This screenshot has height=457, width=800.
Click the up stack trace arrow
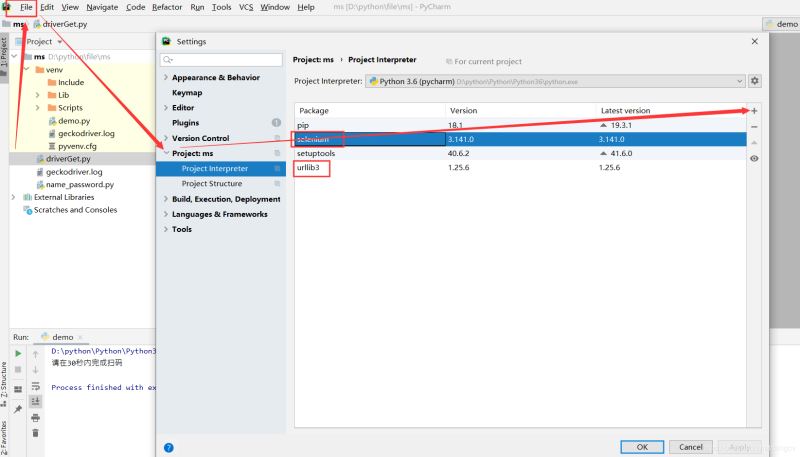pos(35,353)
